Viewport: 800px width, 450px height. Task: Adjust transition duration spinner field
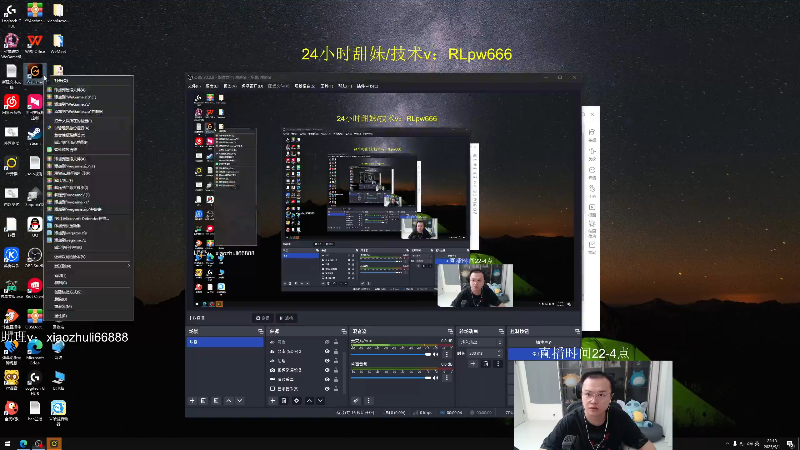pos(485,354)
